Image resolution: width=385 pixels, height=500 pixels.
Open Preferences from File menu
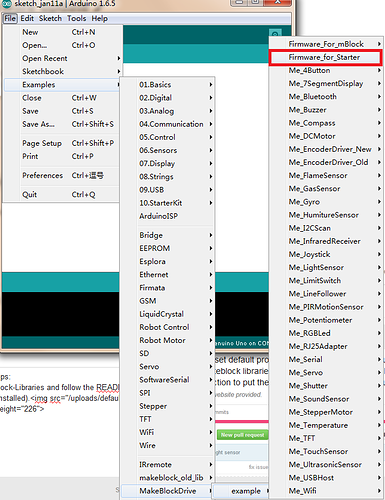pyautogui.click(x=62, y=175)
